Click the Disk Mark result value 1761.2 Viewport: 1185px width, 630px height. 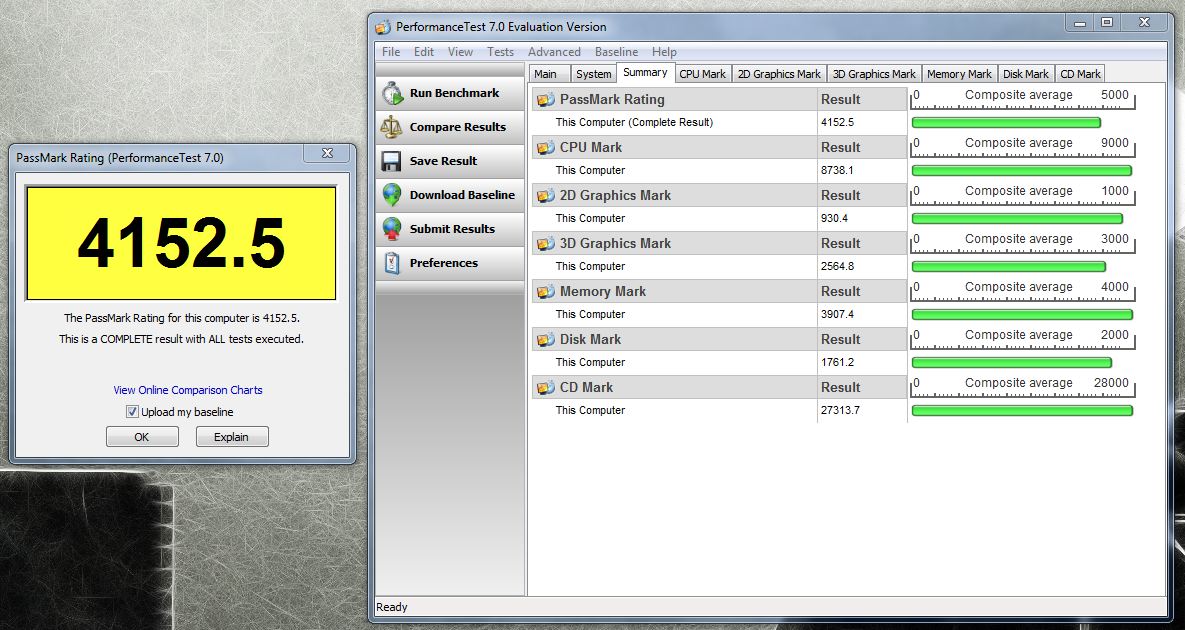click(x=837, y=363)
